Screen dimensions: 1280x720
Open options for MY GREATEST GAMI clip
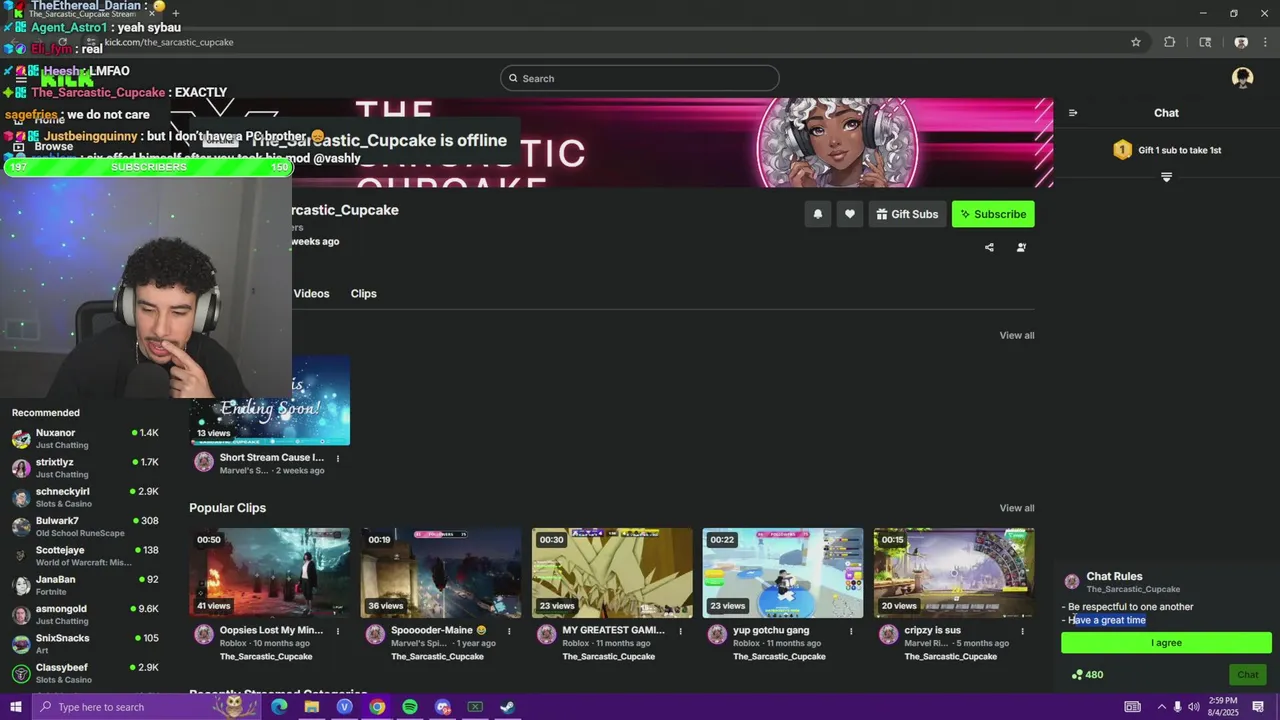[x=680, y=631]
